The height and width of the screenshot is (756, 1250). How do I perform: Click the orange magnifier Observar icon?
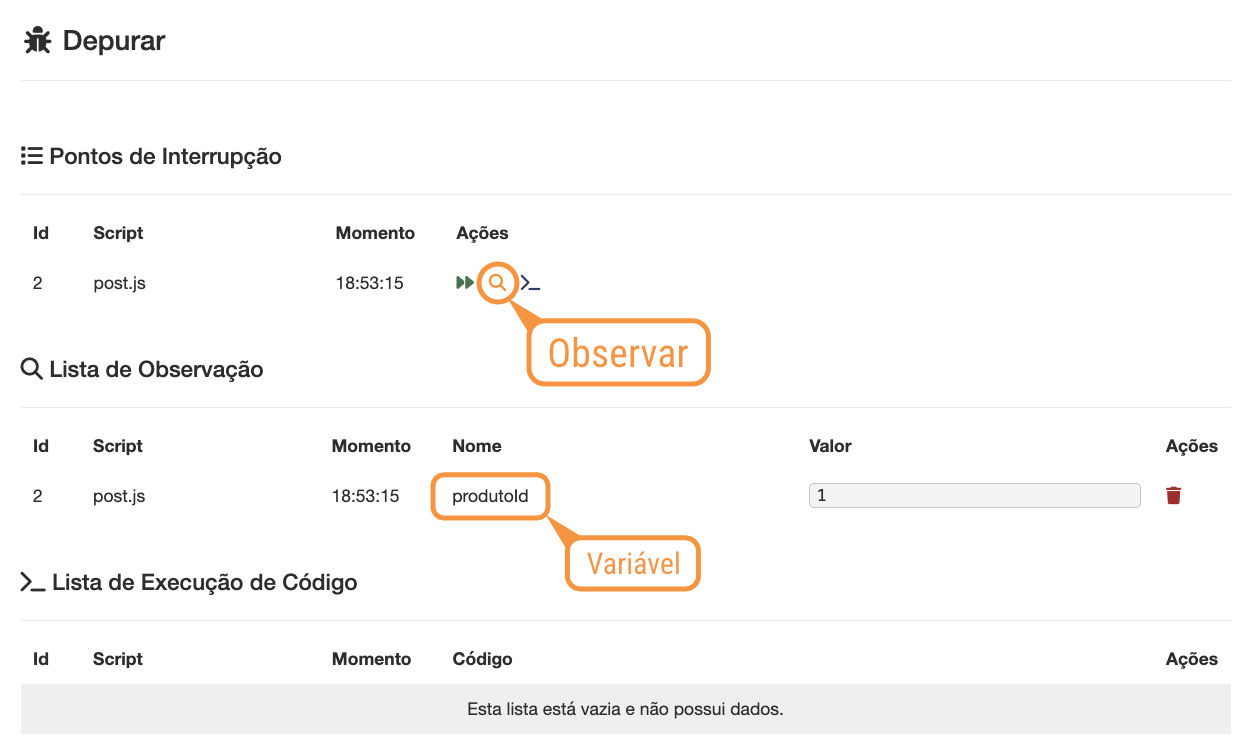pos(497,283)
